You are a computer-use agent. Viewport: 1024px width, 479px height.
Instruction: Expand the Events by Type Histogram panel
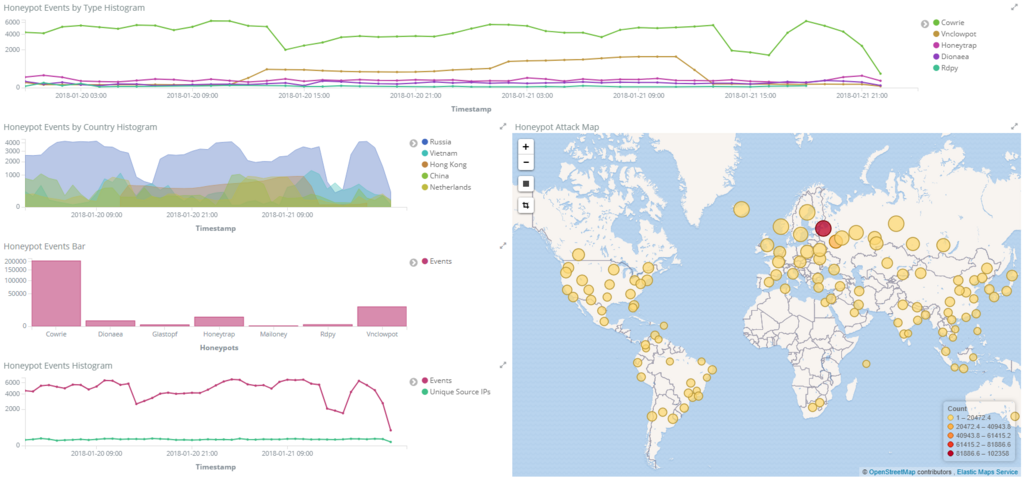[1014, 7]
